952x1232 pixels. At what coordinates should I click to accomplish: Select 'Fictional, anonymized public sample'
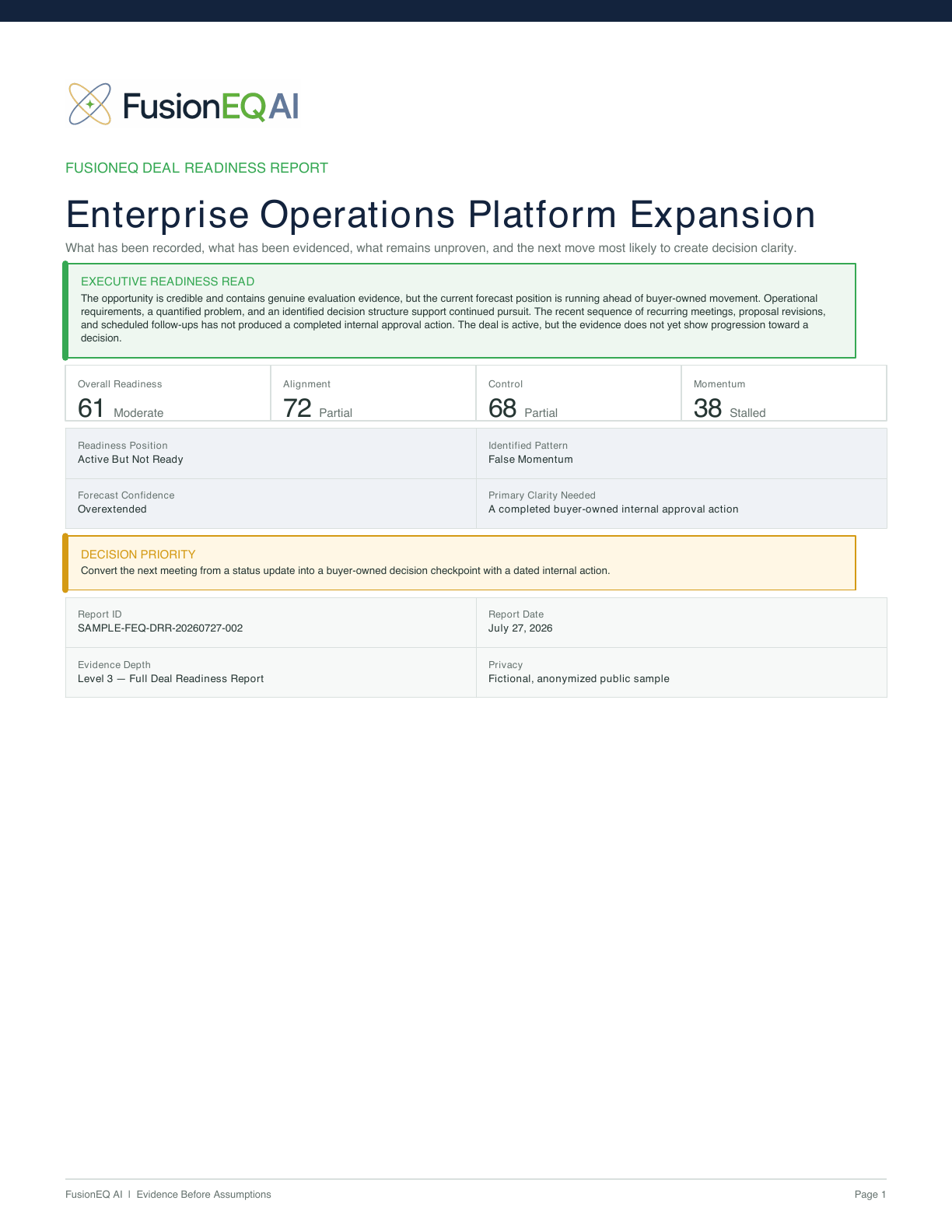coord(579,679)
